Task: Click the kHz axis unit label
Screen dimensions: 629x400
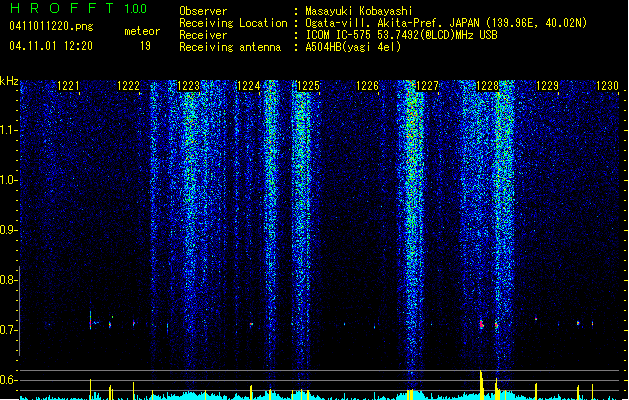Action: [x=9, y=81]
